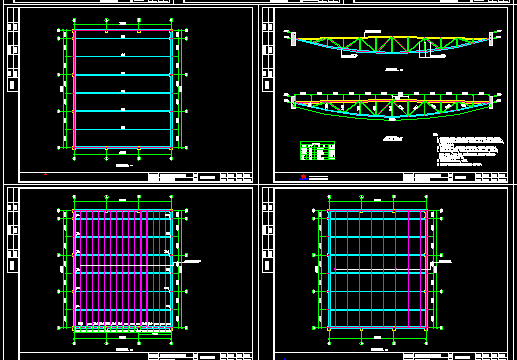
Task: Click the upper truss elevation drawing
Action: click(393, 44)
